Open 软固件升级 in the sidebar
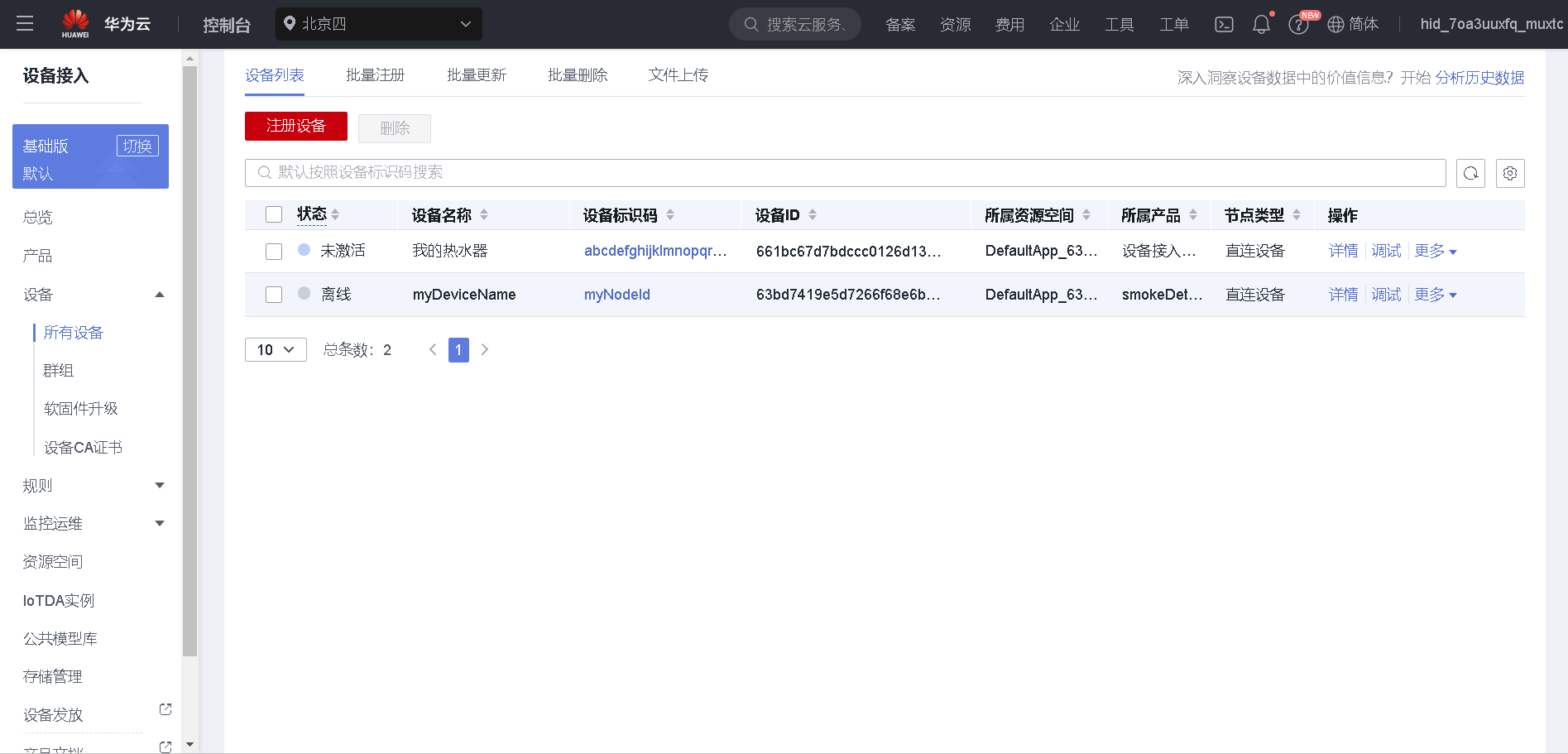Image resolution: width=1568 pixels, height=754 pixels. pyautogui.click(x=81, y=409)
